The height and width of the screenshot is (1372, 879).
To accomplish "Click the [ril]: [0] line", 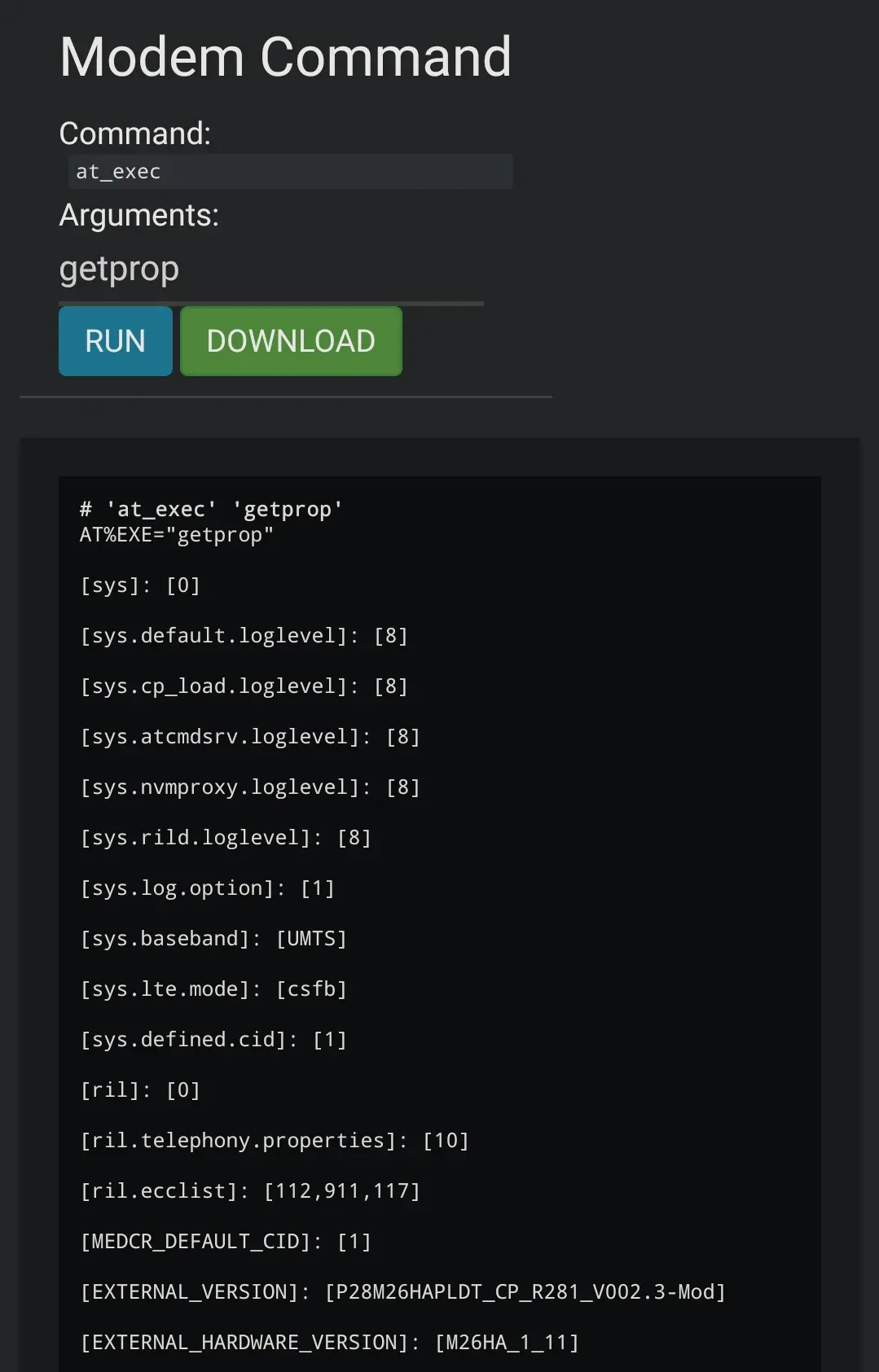I will coord(140,1090).
